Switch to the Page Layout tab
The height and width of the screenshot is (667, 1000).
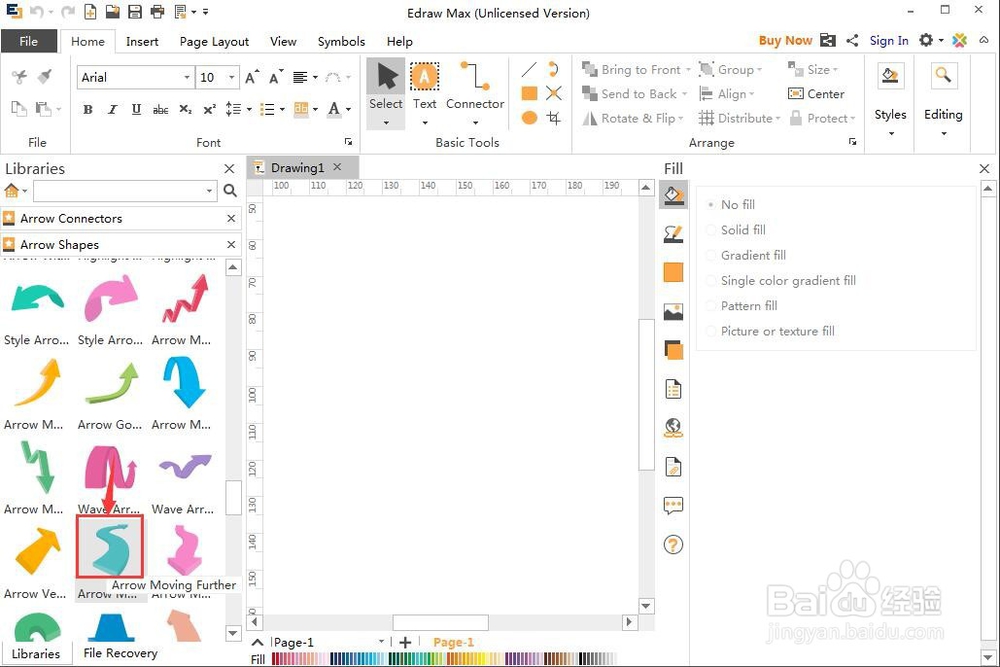[214, 41]
